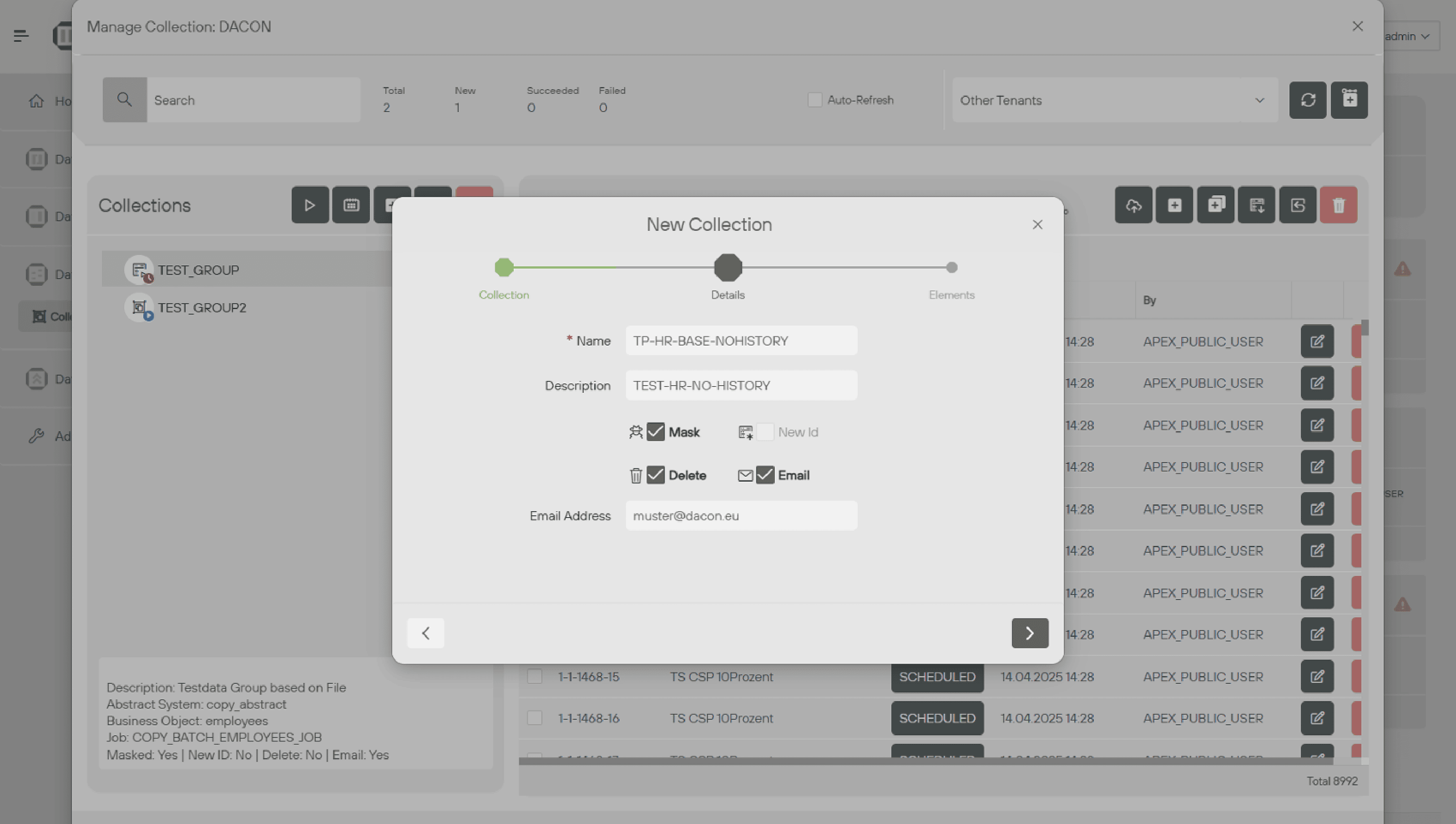
Task: Click the refresh icon beside Other Tenants
Action: (1307, 100)
